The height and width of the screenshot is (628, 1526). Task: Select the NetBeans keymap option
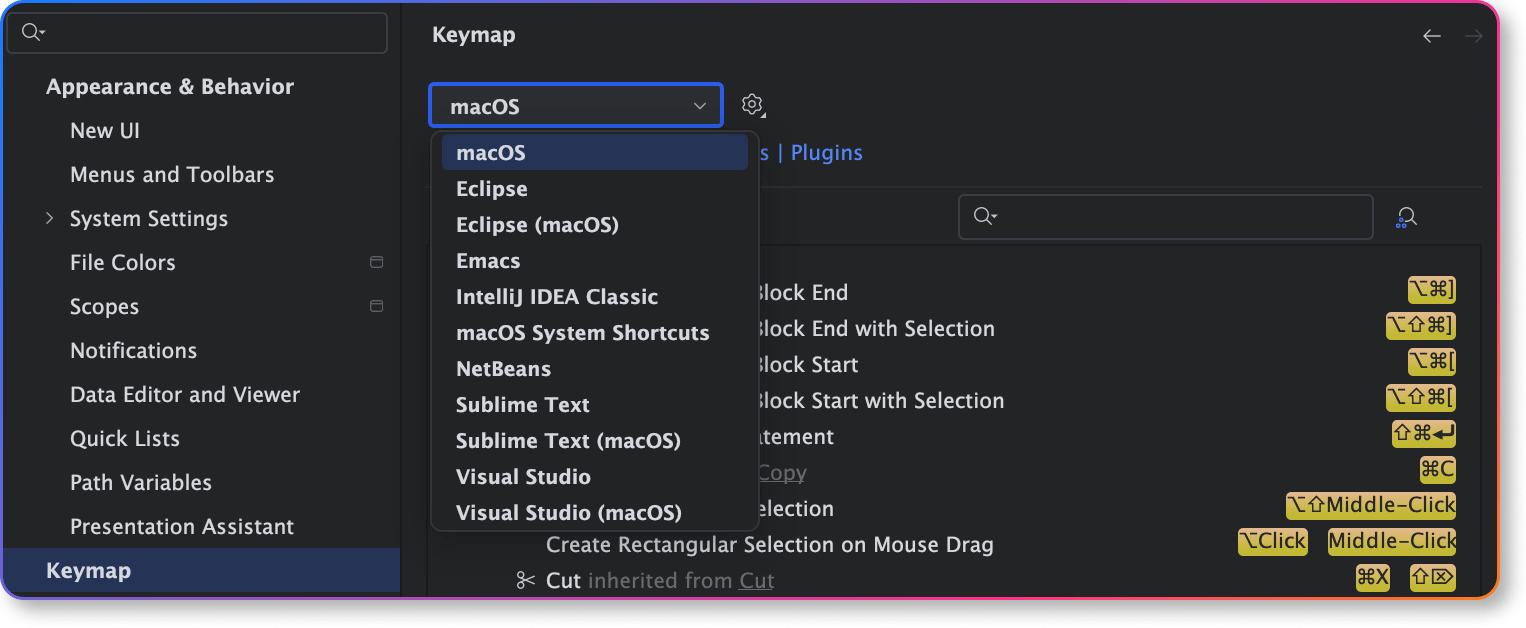[595, 369]
